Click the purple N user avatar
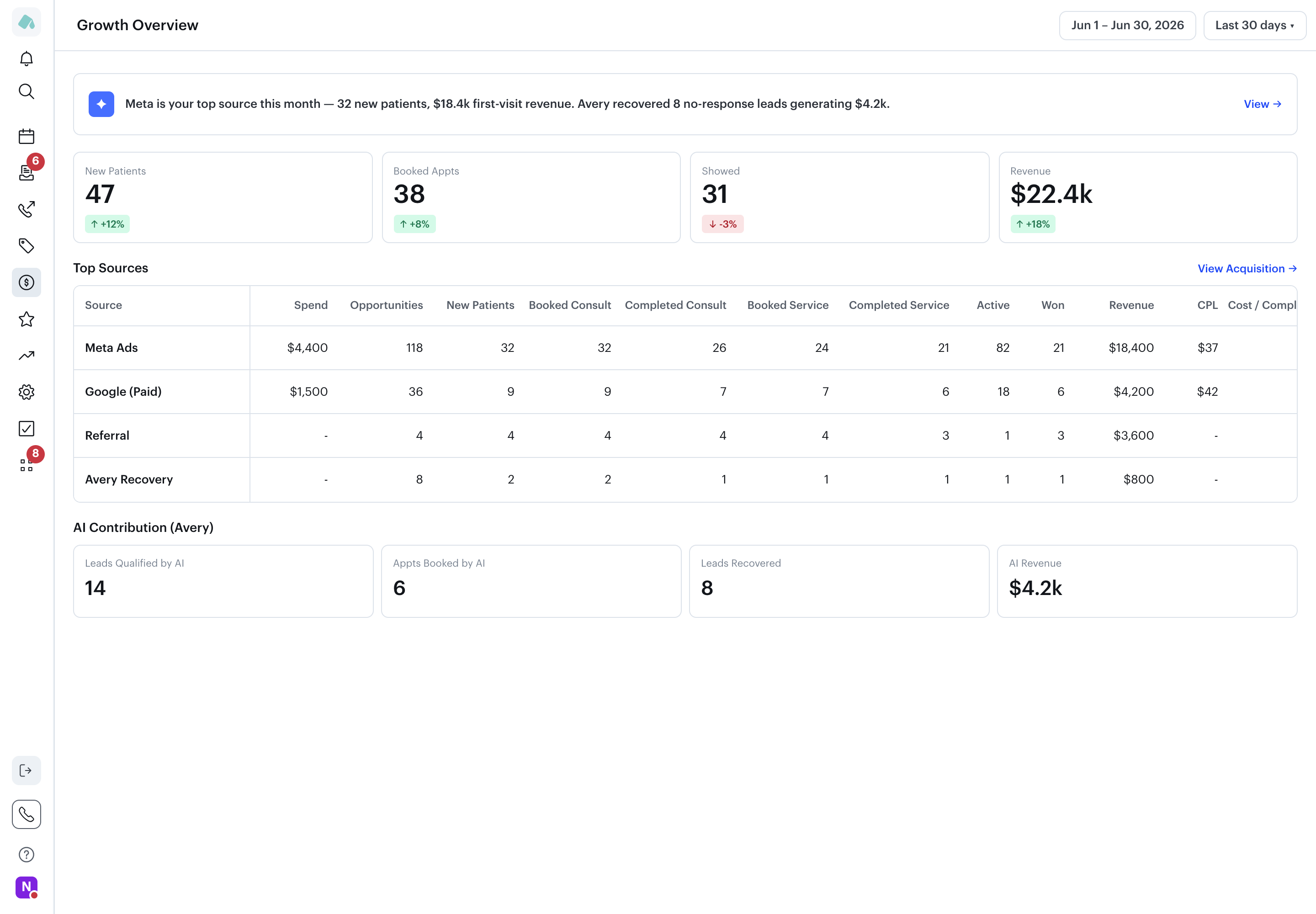 coord(27,887)
